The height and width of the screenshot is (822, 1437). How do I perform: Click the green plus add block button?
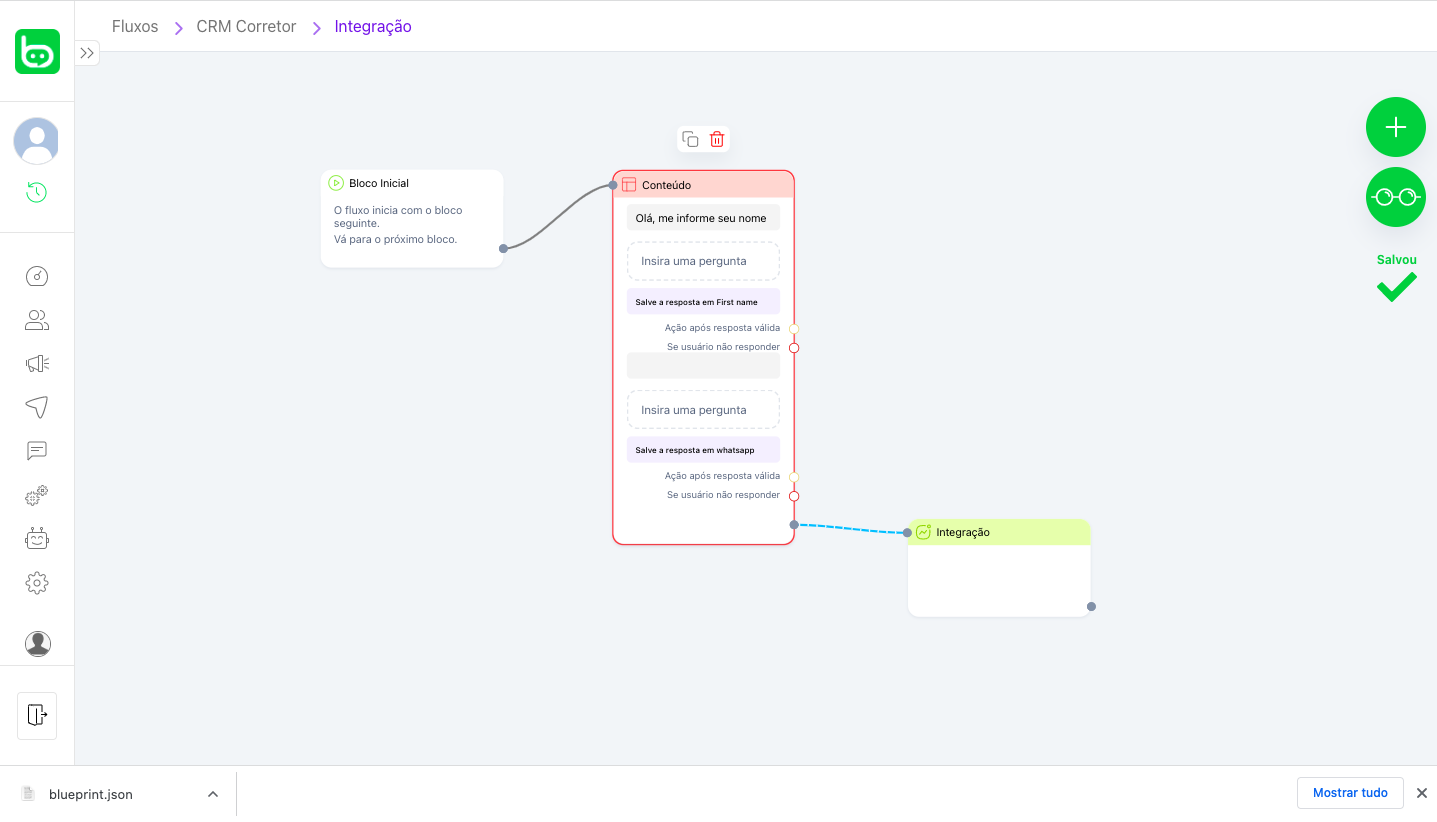pyautogui.click(x=1395, y=127)
